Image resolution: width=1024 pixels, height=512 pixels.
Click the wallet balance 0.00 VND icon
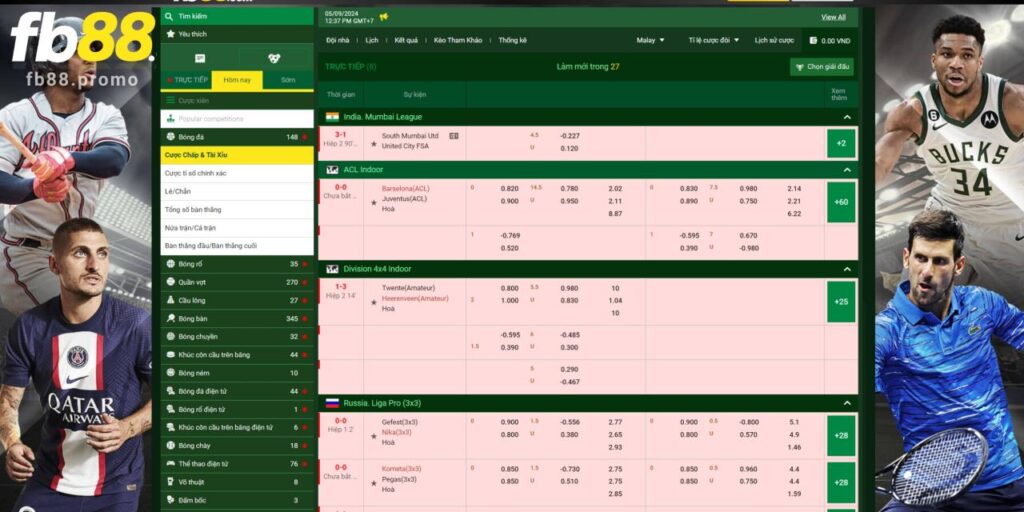[x=812, y=41]
